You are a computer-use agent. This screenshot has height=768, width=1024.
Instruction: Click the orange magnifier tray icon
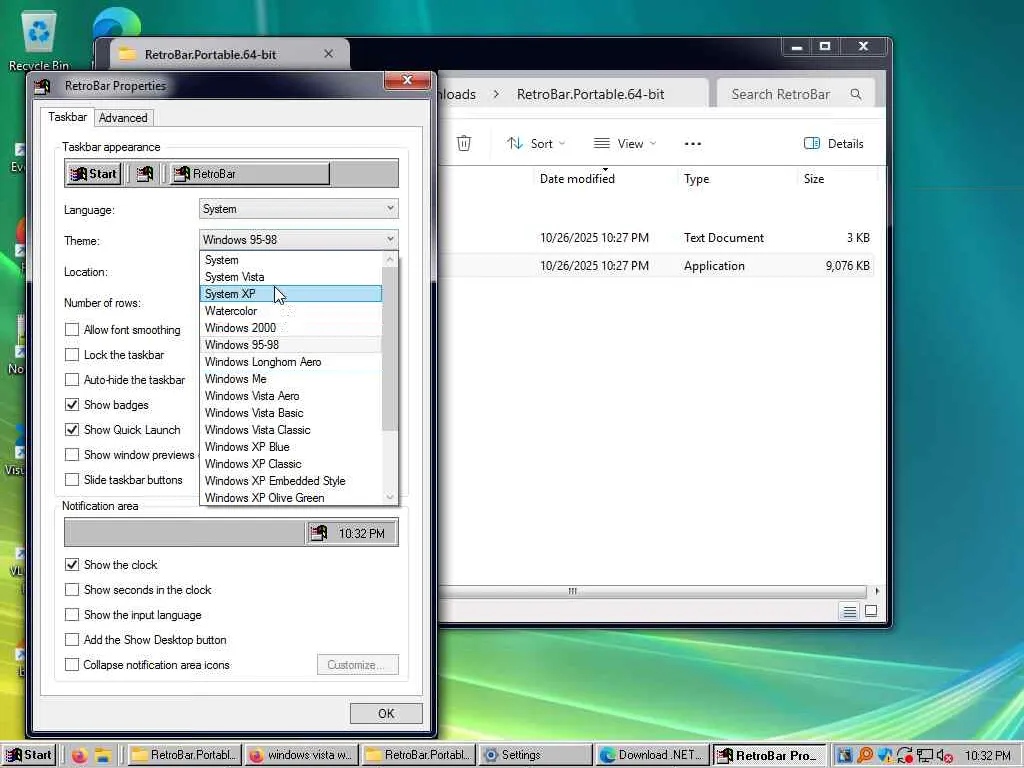tap(865, 756)
